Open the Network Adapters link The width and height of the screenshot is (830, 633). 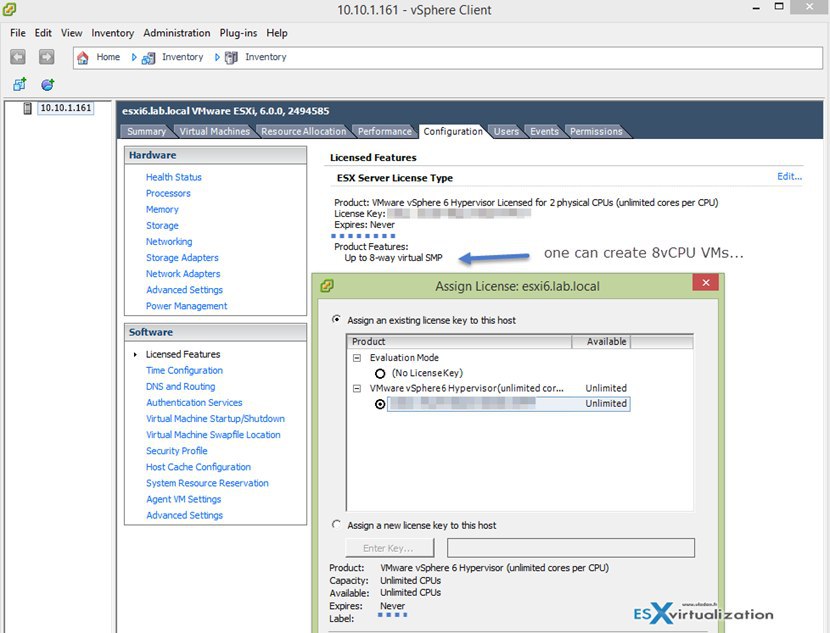[x=183, y=274]
